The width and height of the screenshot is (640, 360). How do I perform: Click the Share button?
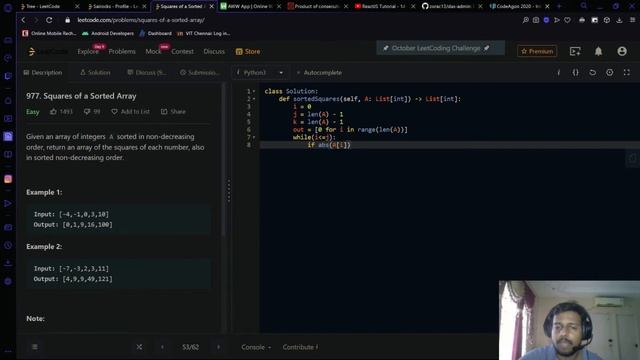click(173, 111)
